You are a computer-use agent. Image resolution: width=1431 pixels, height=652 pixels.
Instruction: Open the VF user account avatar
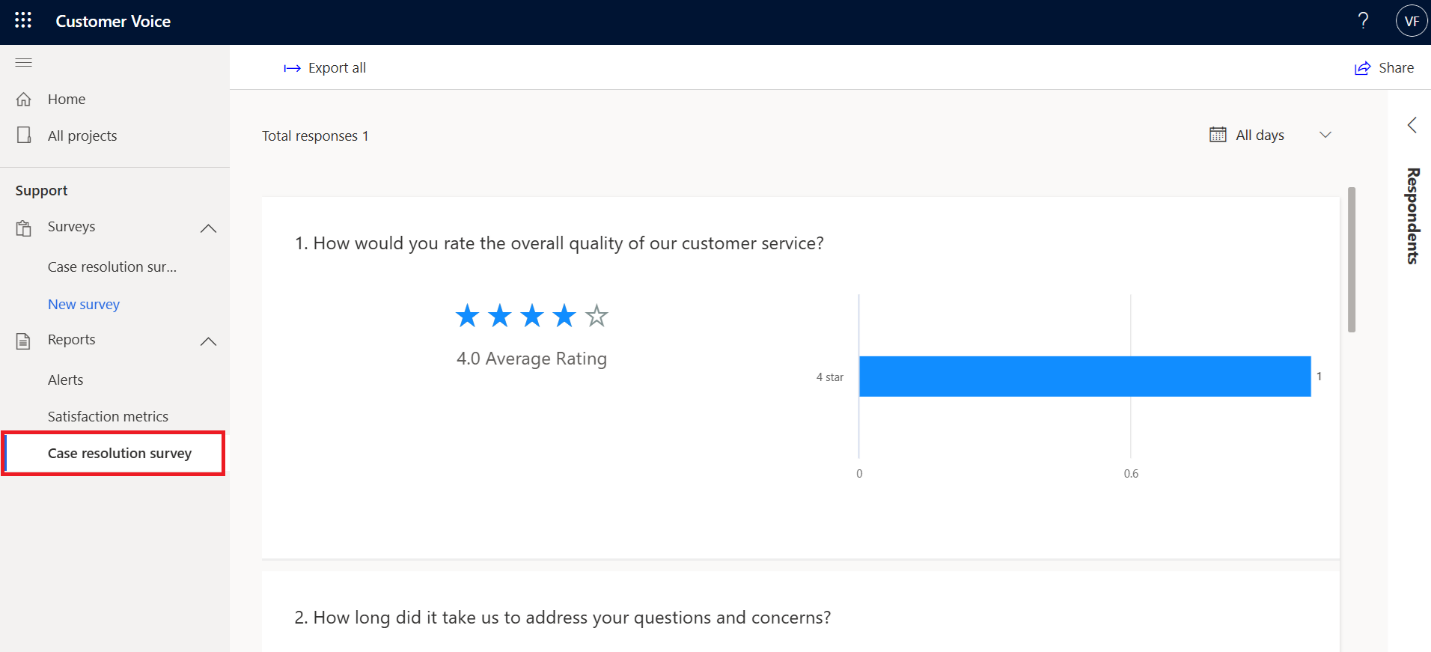click(1411, 21)
